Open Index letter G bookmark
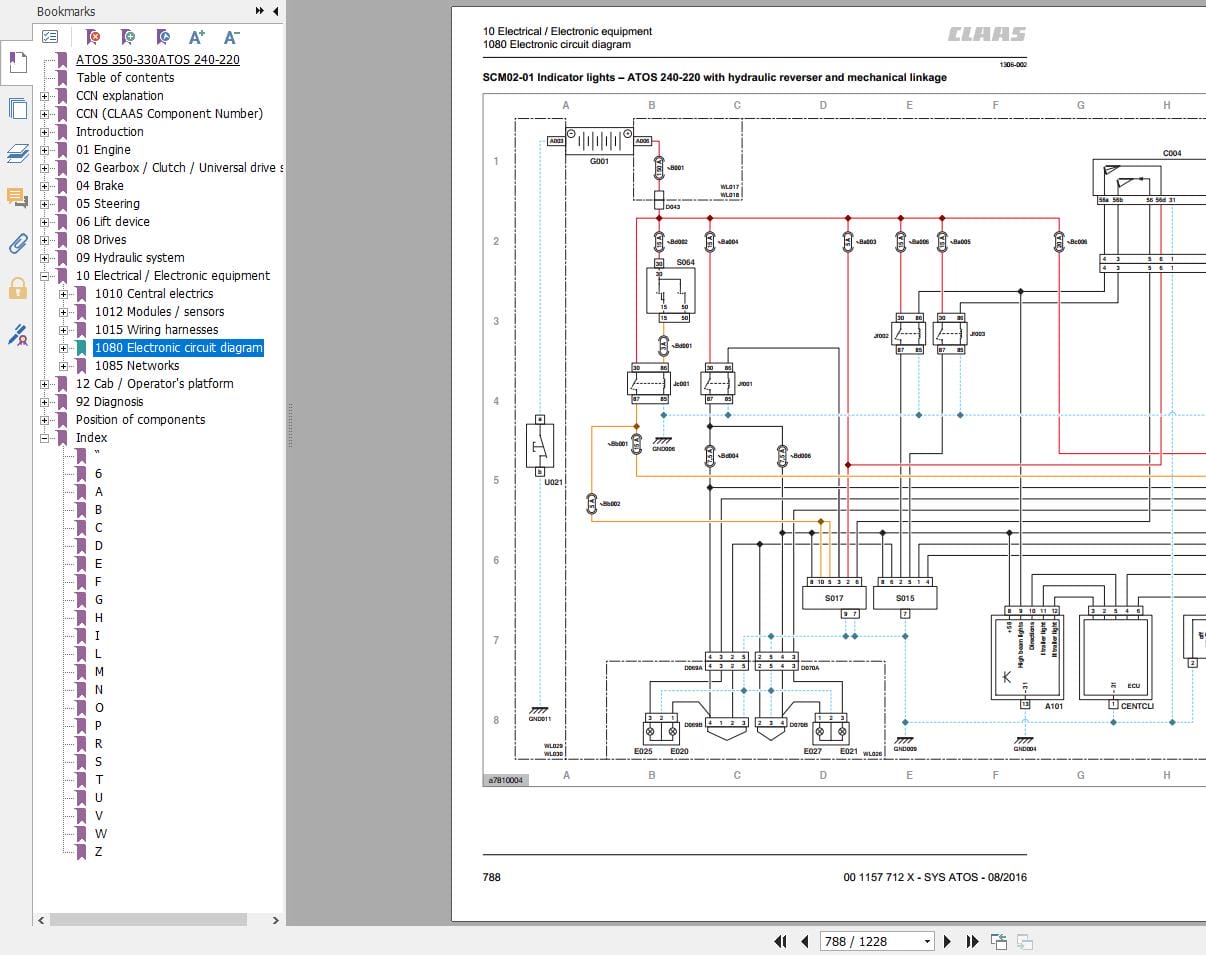The width and height of the screenshot is (1206, 955). click(x=98, y=599)
